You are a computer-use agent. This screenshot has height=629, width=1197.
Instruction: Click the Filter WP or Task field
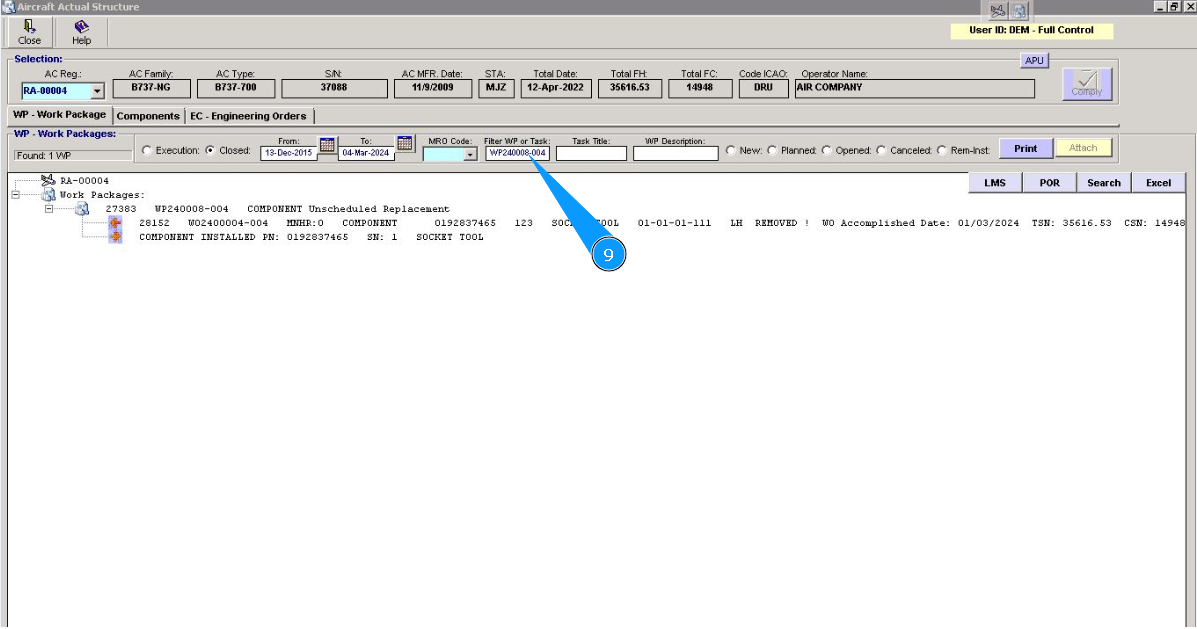pyautogui.click(x=518, y=153)
